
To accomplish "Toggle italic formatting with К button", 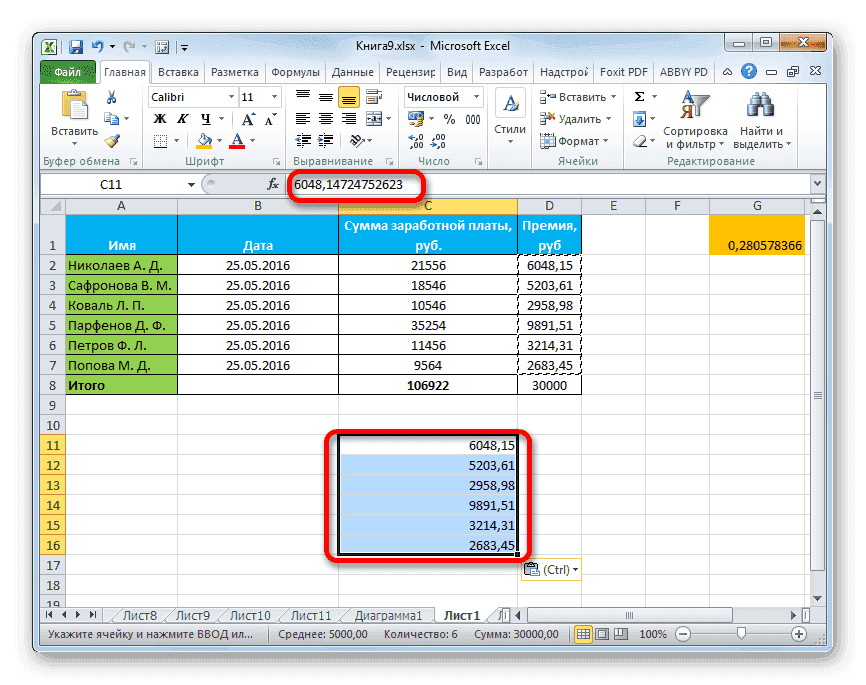I will [182, 118].
